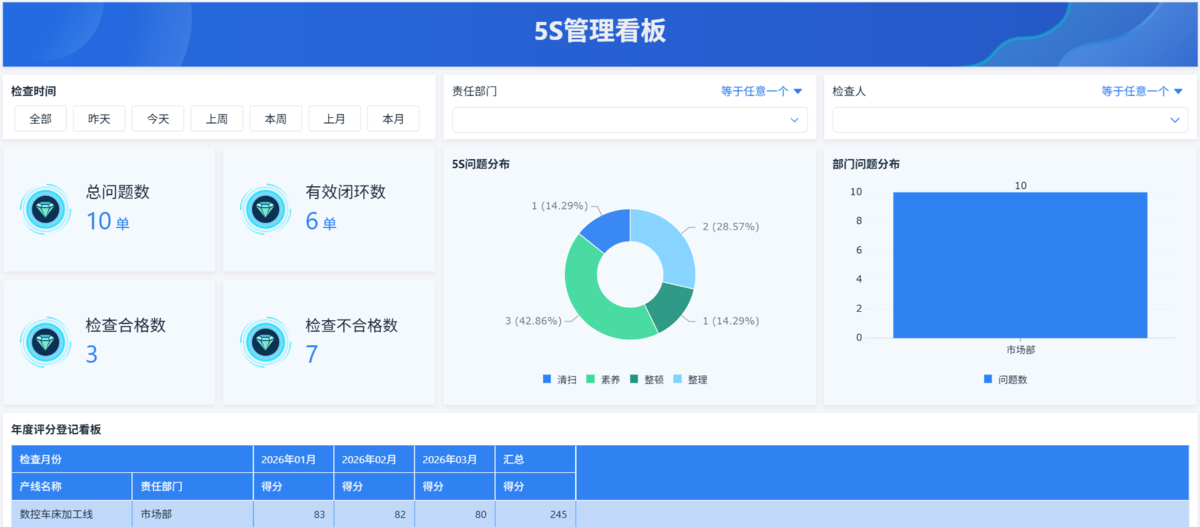Select the 数控车床加工线 row cell
This screenshot has width=1200, height=527.
point(72,514)
